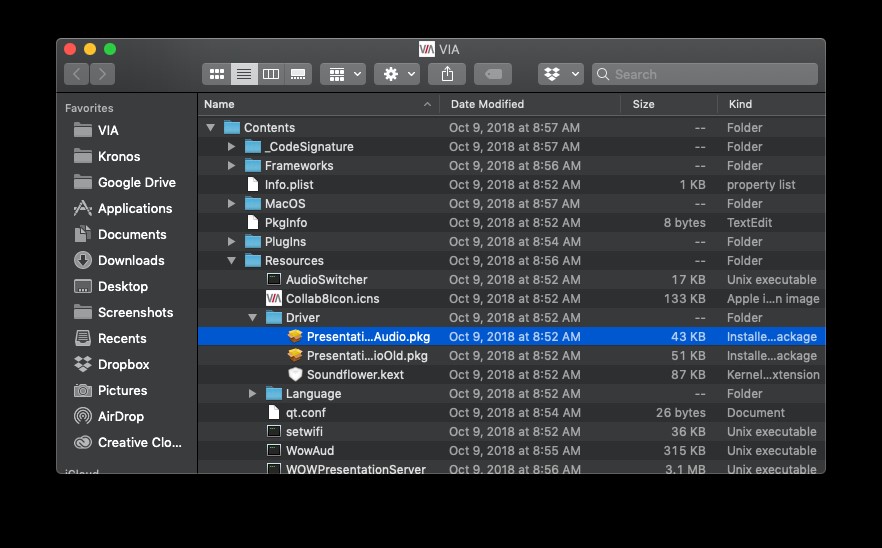This screenshot has height=548, width=882.
Task: Expand the PlugIns folder
Action: 231,242
